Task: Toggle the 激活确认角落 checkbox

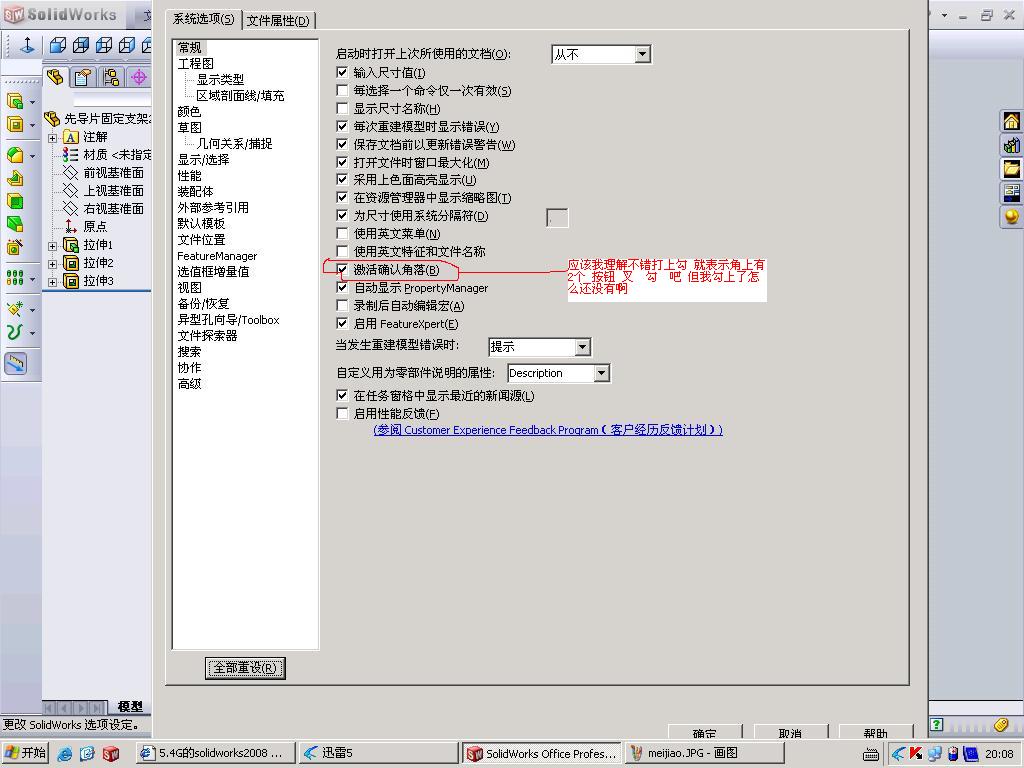Action: click(x=342, y=269)
